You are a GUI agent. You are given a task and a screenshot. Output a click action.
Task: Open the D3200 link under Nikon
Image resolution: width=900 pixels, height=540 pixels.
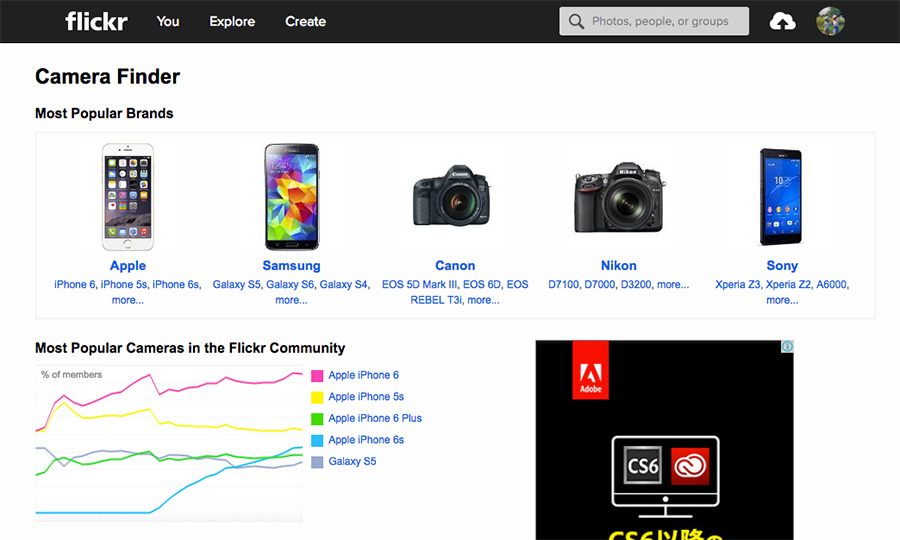636,285
